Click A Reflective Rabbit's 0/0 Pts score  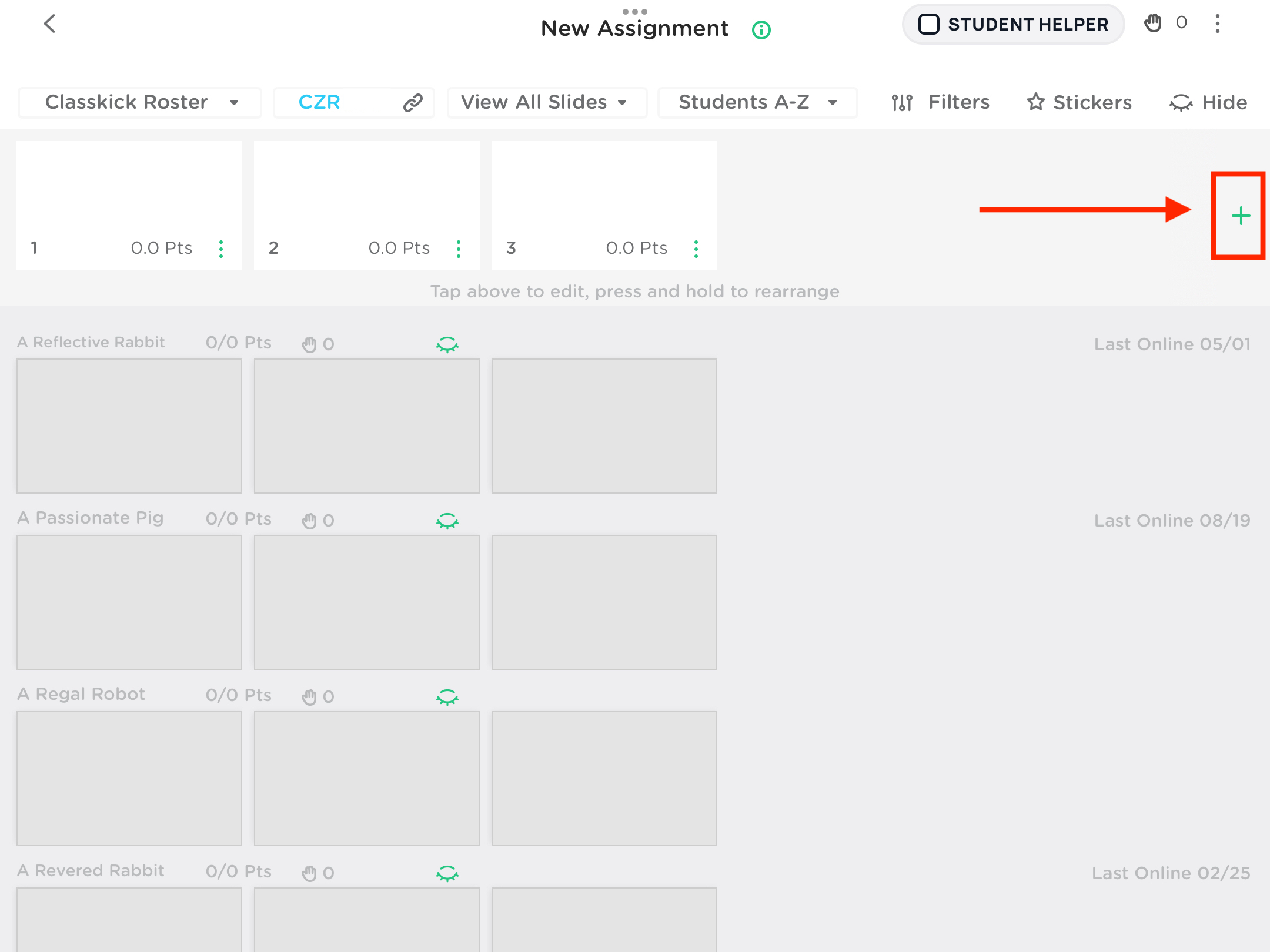click(x=239, y=343)
